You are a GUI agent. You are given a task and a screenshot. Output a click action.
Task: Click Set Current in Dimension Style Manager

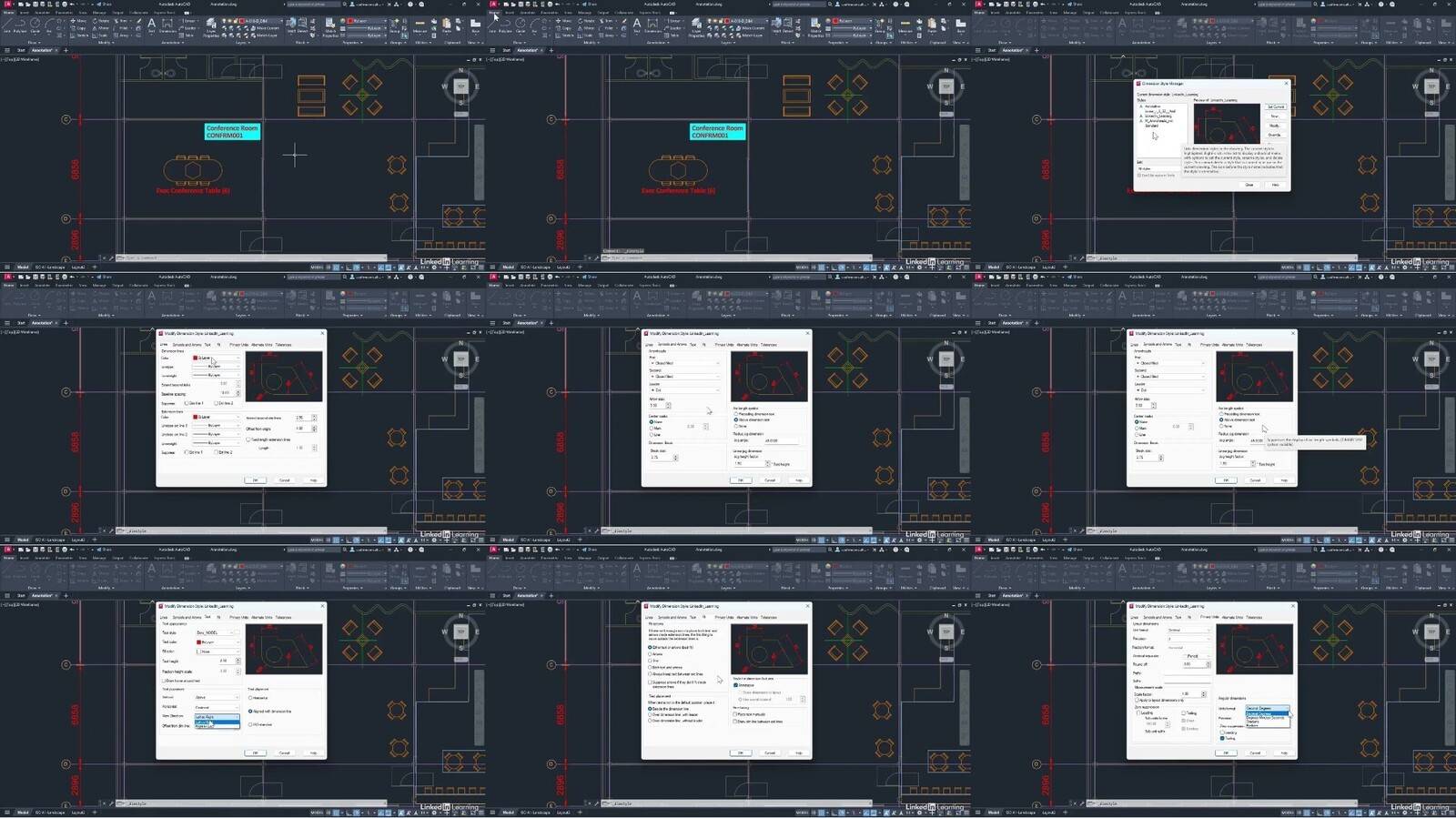[1275, 107]
